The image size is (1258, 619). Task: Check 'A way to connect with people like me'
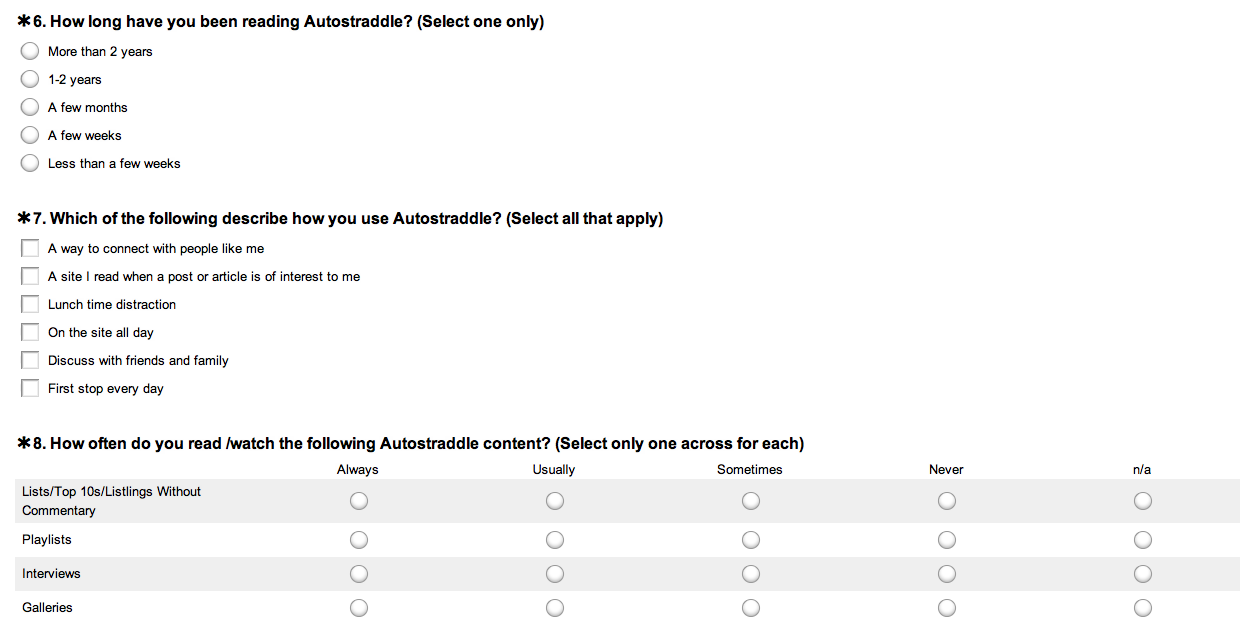tap(30, 248)
